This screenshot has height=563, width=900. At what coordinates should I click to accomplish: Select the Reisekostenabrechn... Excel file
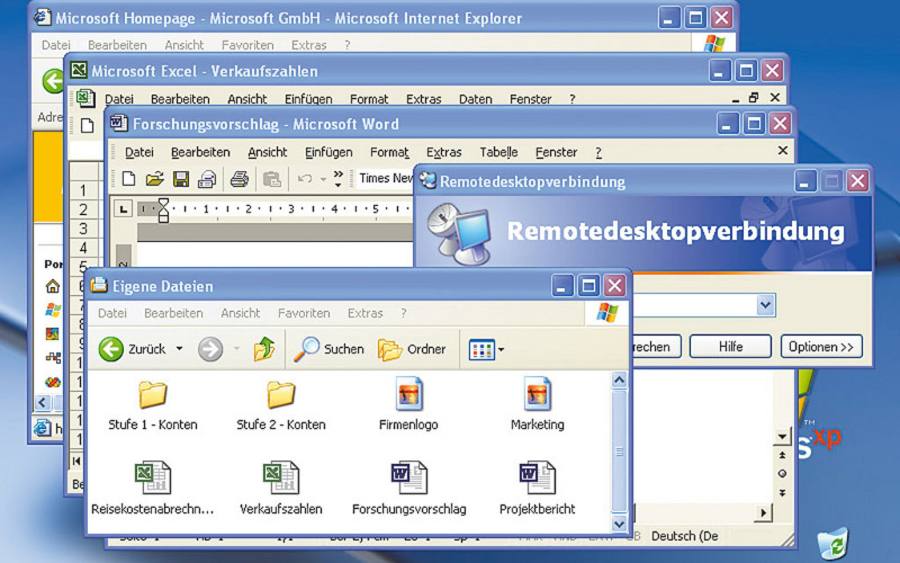point(153,489)
